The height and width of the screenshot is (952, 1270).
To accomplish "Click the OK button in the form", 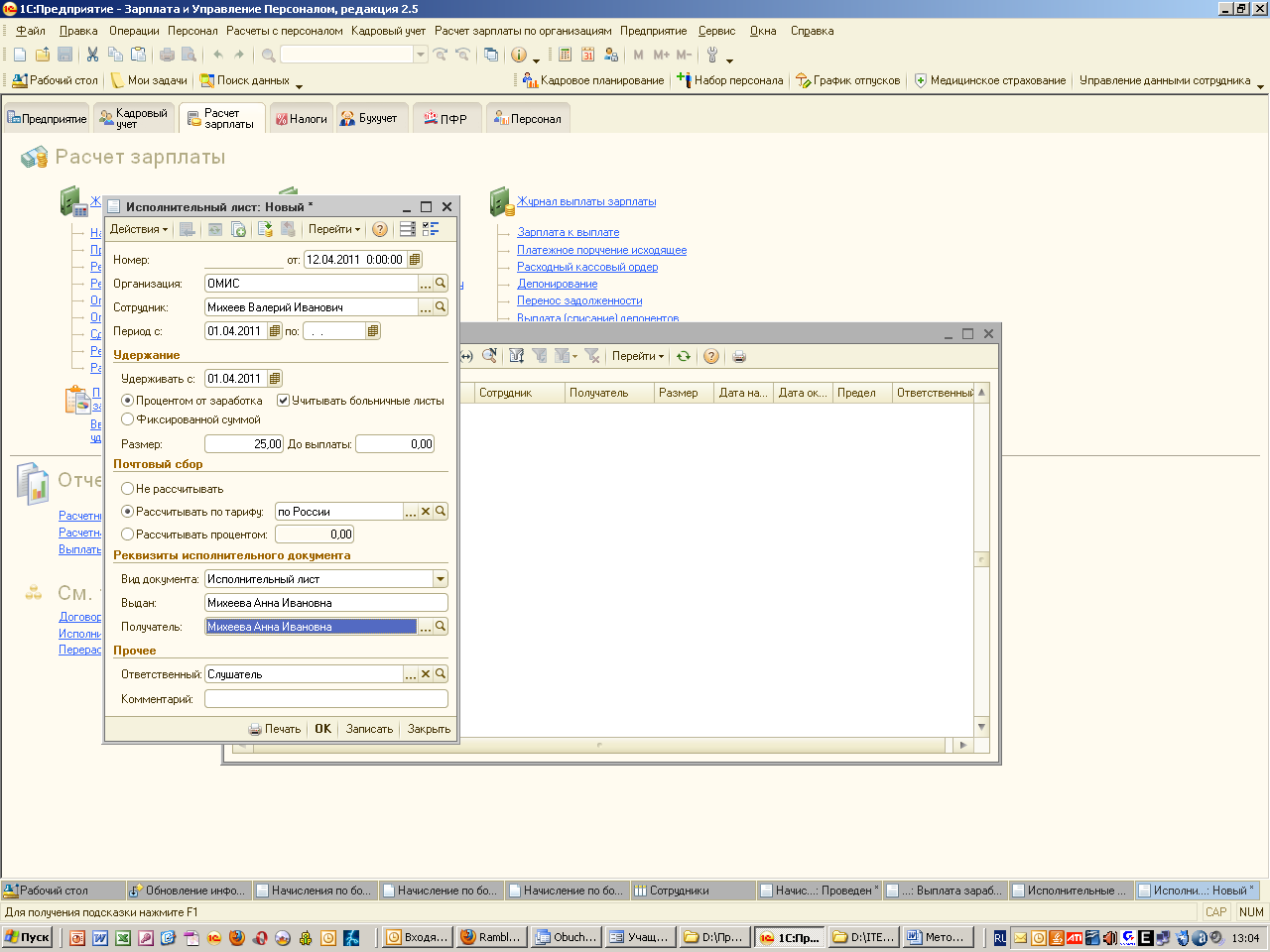I will click(323, 729).
